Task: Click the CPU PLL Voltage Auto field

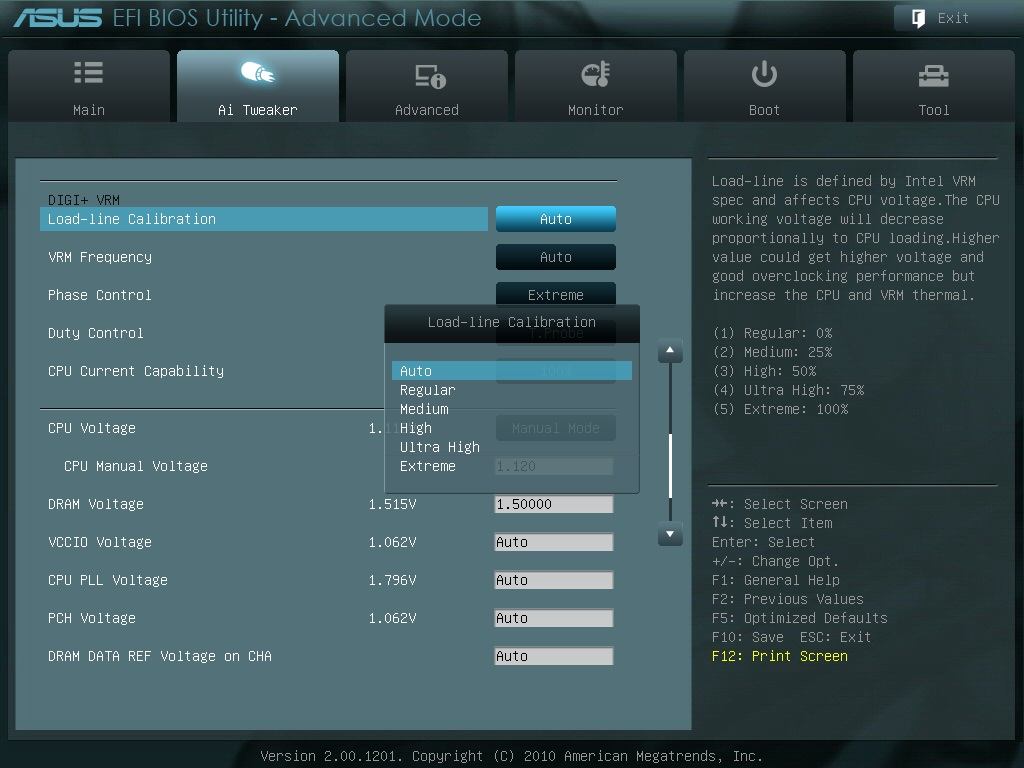Action: click(x=554, y=580)
